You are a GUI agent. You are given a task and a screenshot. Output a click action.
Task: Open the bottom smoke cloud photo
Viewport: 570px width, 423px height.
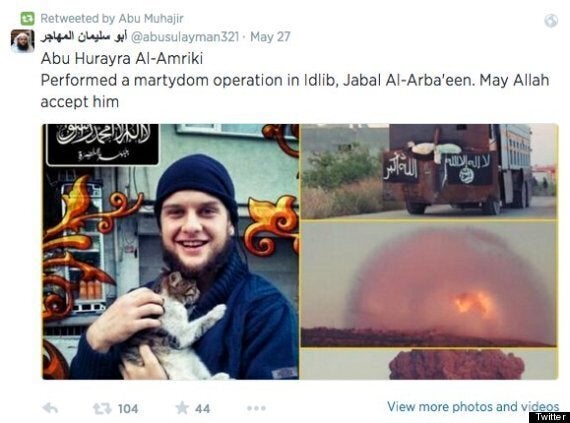[x=429, y=364]
